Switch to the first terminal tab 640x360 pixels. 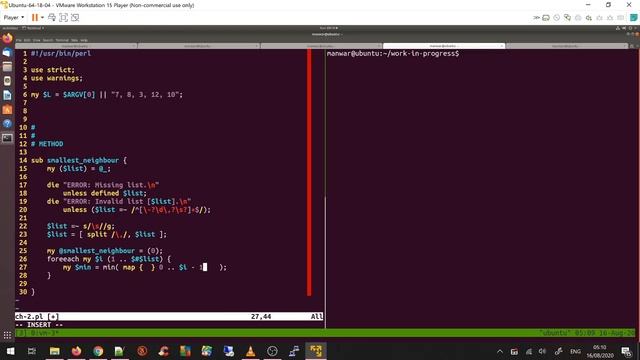click(76, 46)
